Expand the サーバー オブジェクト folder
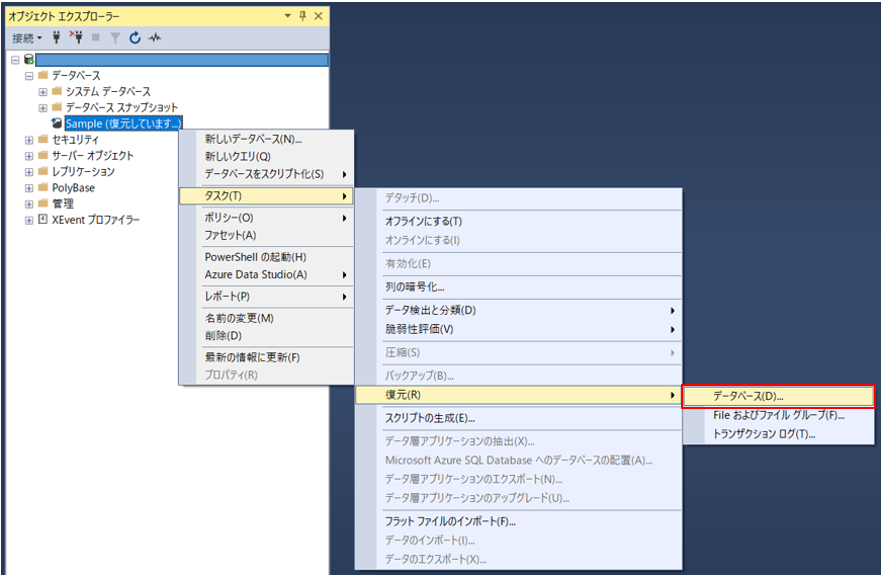This screenshot has height=577, width=883. [29, 156]
